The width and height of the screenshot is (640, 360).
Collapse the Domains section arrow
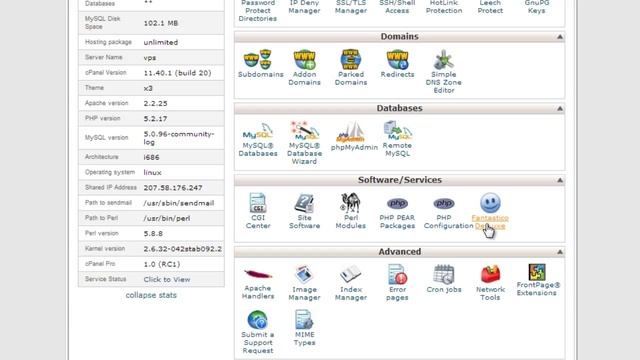pos(560,37)
